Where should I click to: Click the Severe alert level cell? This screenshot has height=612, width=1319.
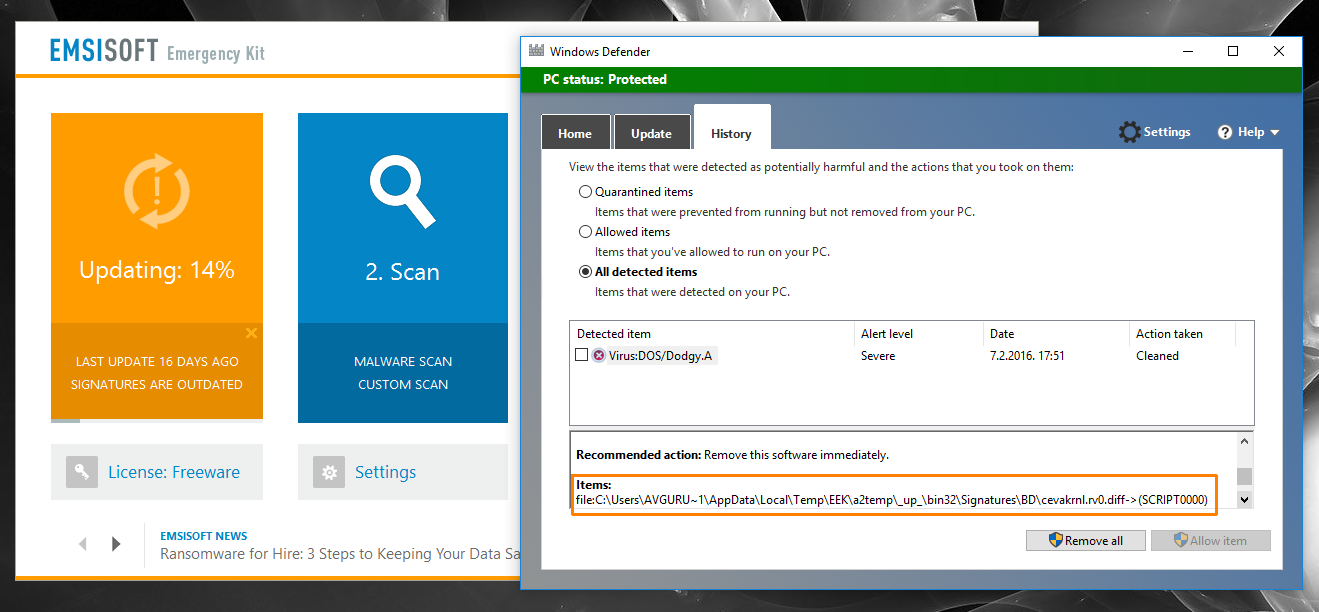click(878, 356)
